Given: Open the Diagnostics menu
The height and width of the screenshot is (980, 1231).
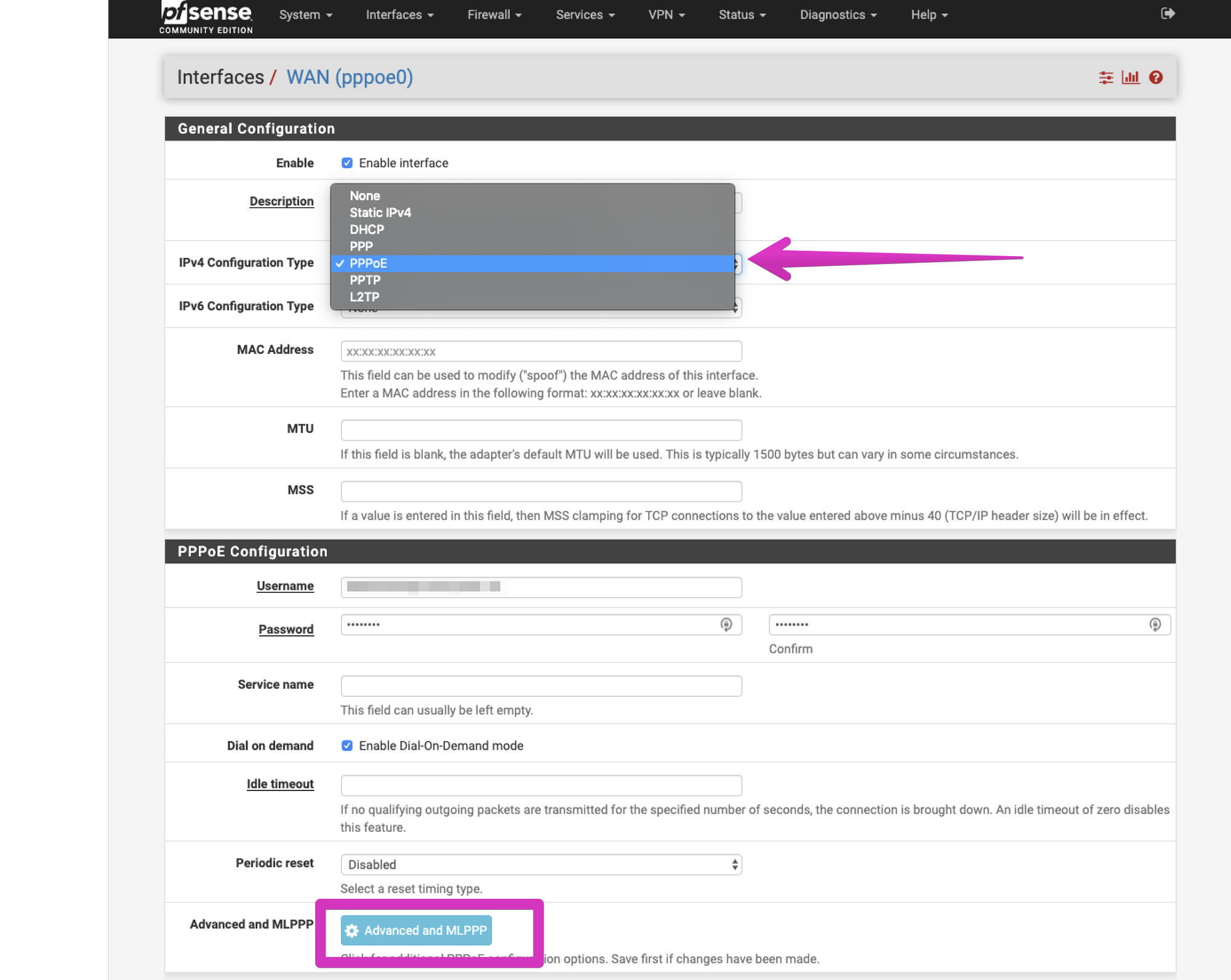Looking at the screenshot, I should (838, 15).
